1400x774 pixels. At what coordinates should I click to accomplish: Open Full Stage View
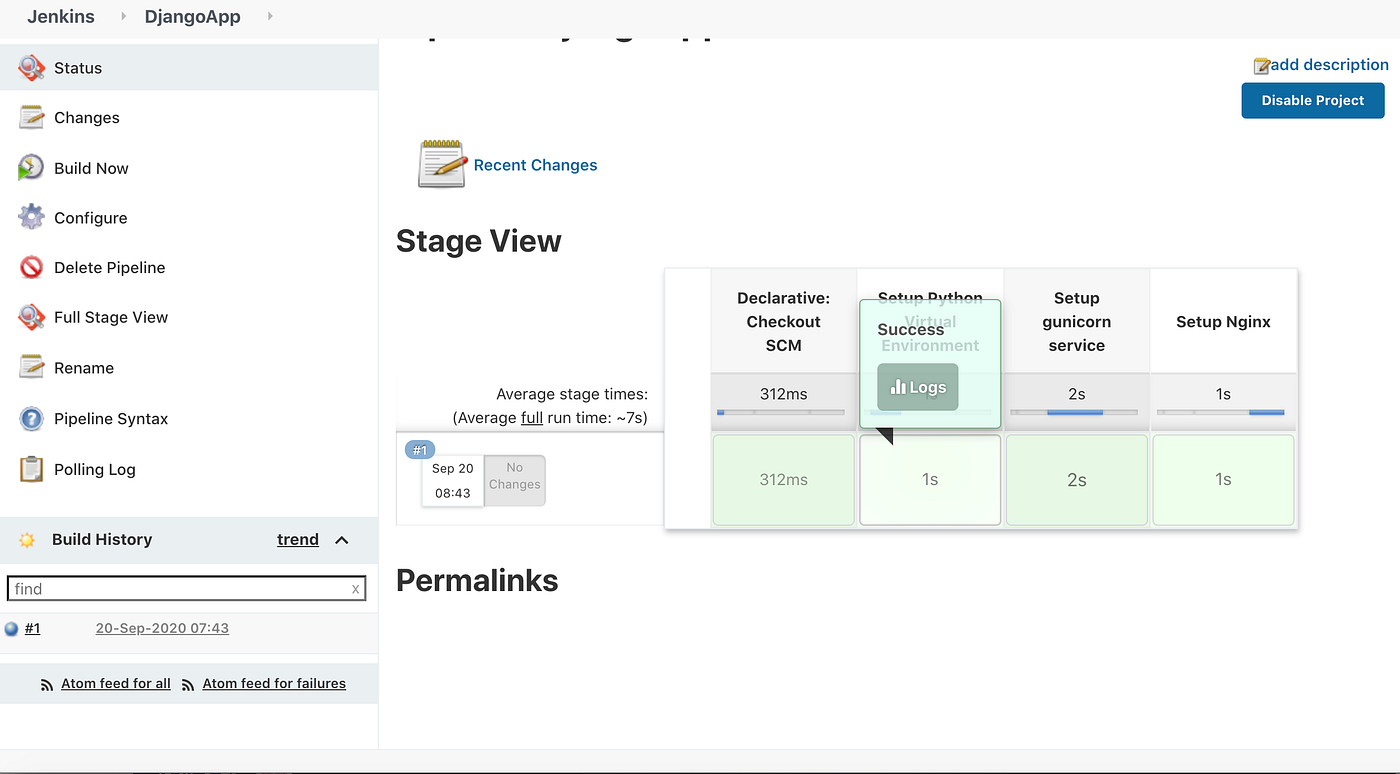tap(30, 317)
